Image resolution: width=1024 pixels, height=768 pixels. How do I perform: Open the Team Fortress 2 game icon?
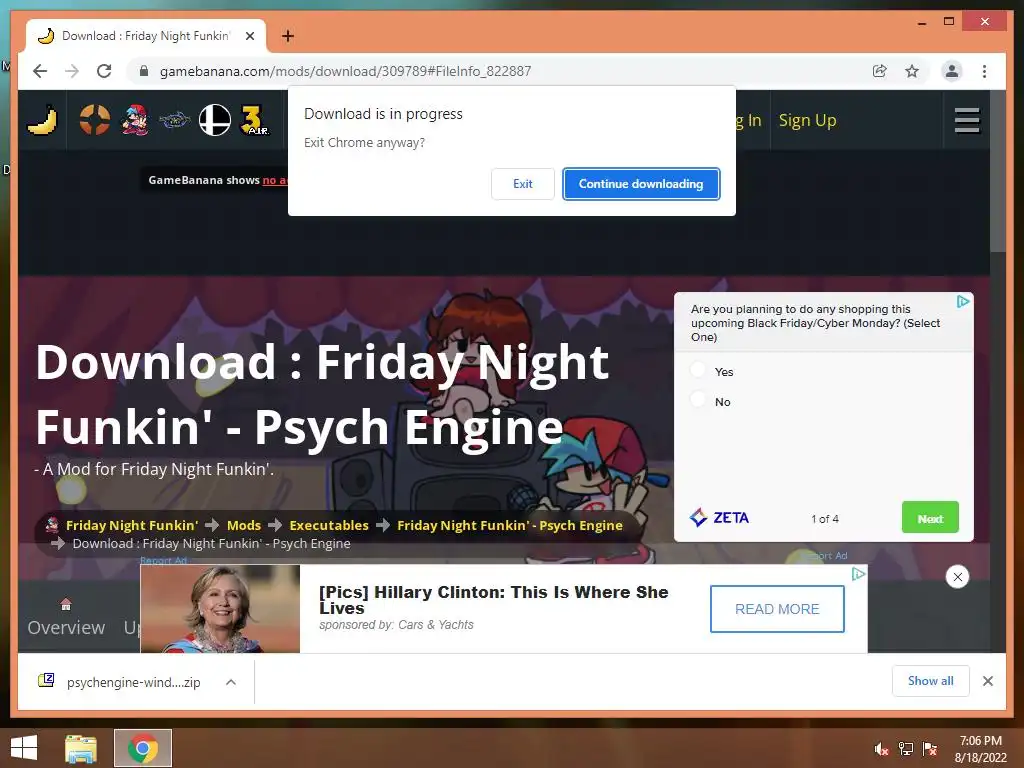95,120
